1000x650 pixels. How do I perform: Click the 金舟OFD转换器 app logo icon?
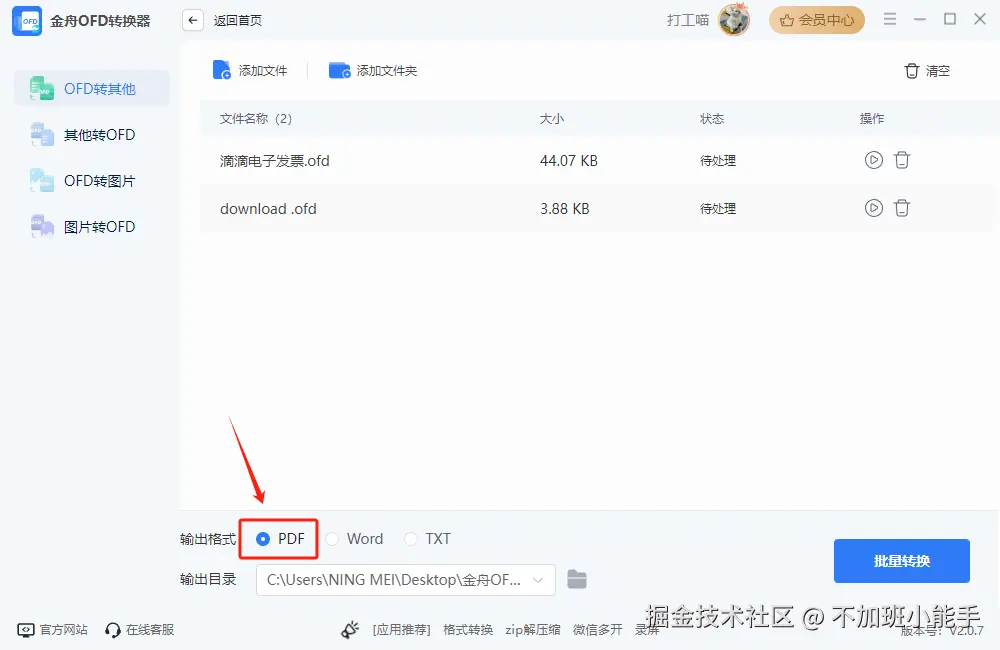(27, 21)
